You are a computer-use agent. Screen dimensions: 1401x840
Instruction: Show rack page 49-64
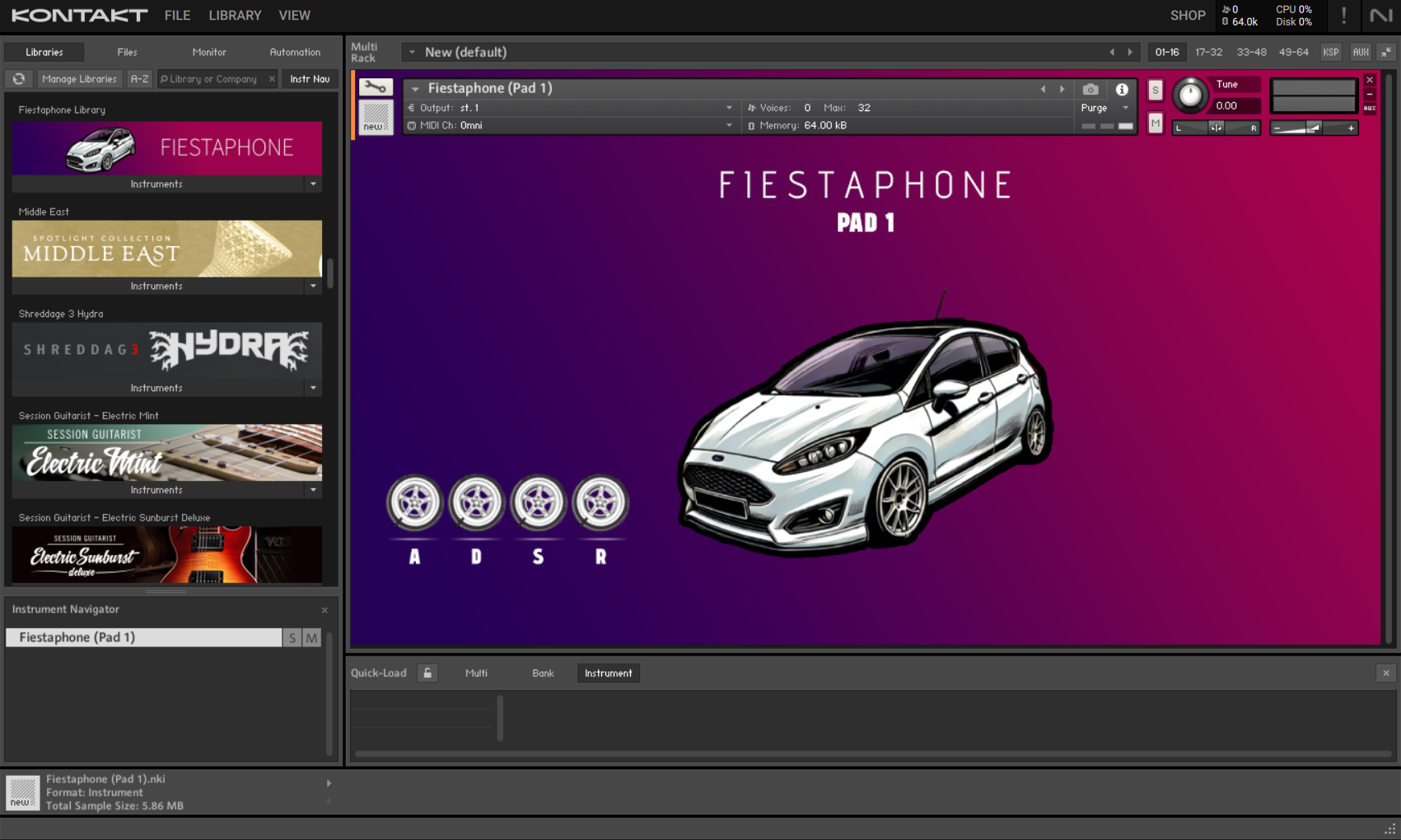1293,52
